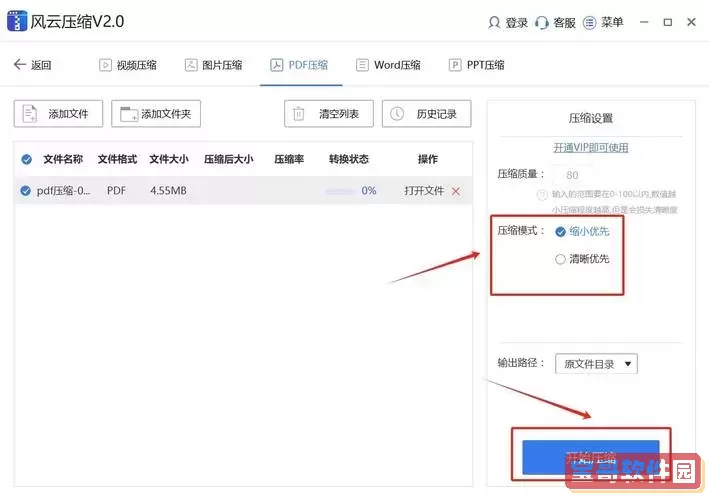
Task: Click the pdf压缩-0... file name
Action: pyautogui.click(x=63, y=191)
